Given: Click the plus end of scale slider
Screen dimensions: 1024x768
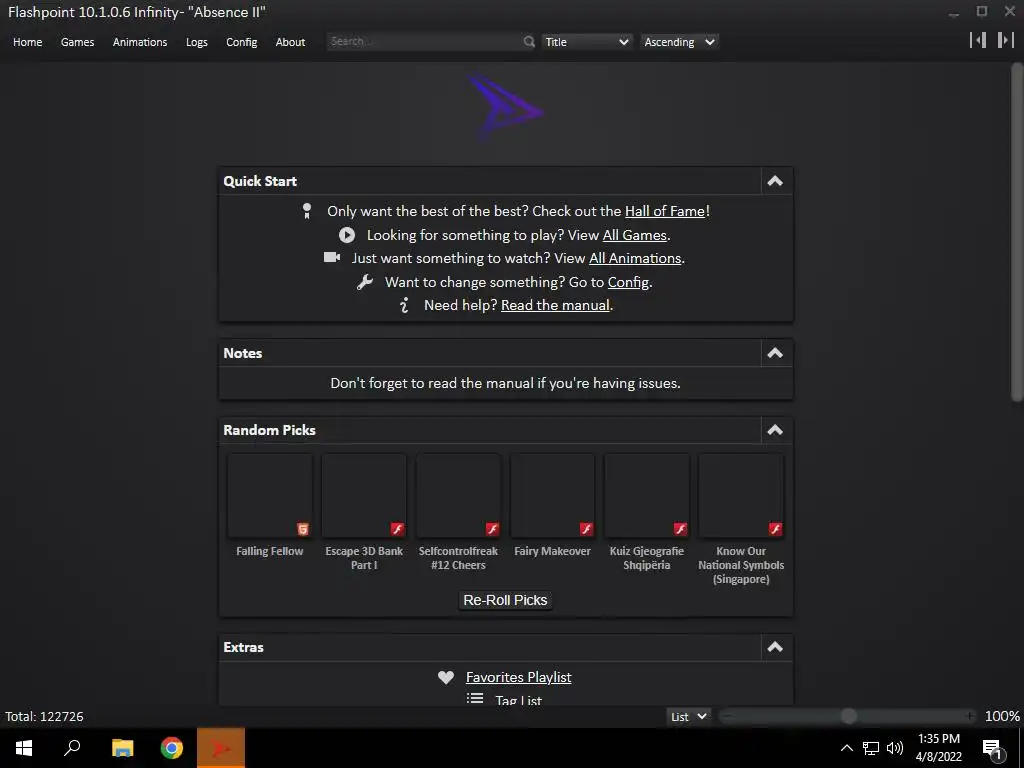Looking at the screenshot, I should pyautogui.click(x=970, y=716).
